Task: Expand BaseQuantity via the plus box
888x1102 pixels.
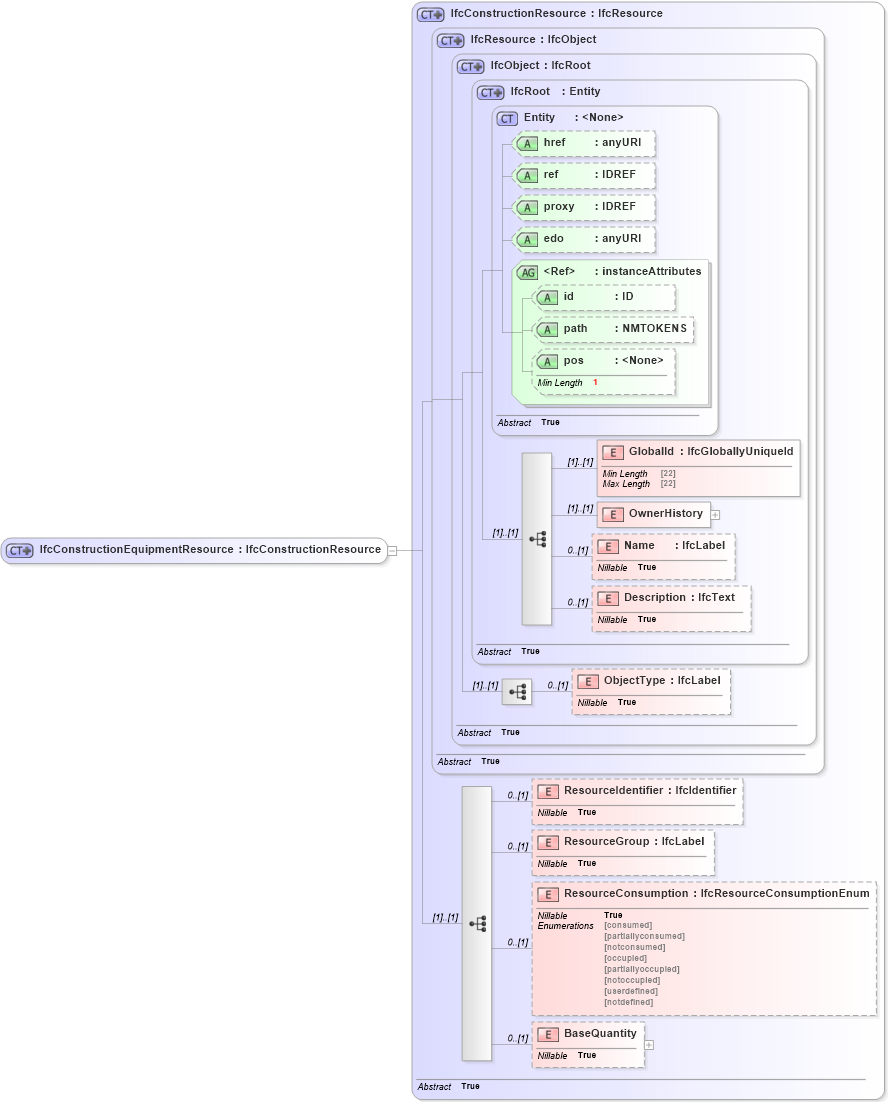Action: 650,1043
